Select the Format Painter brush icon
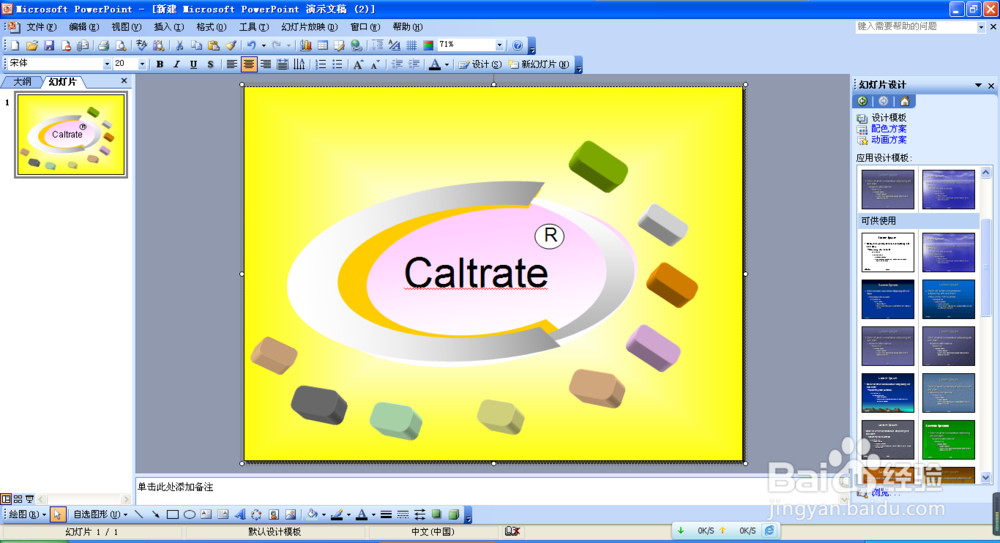Viewport: 1000px width, 543px height. [231, 45]
